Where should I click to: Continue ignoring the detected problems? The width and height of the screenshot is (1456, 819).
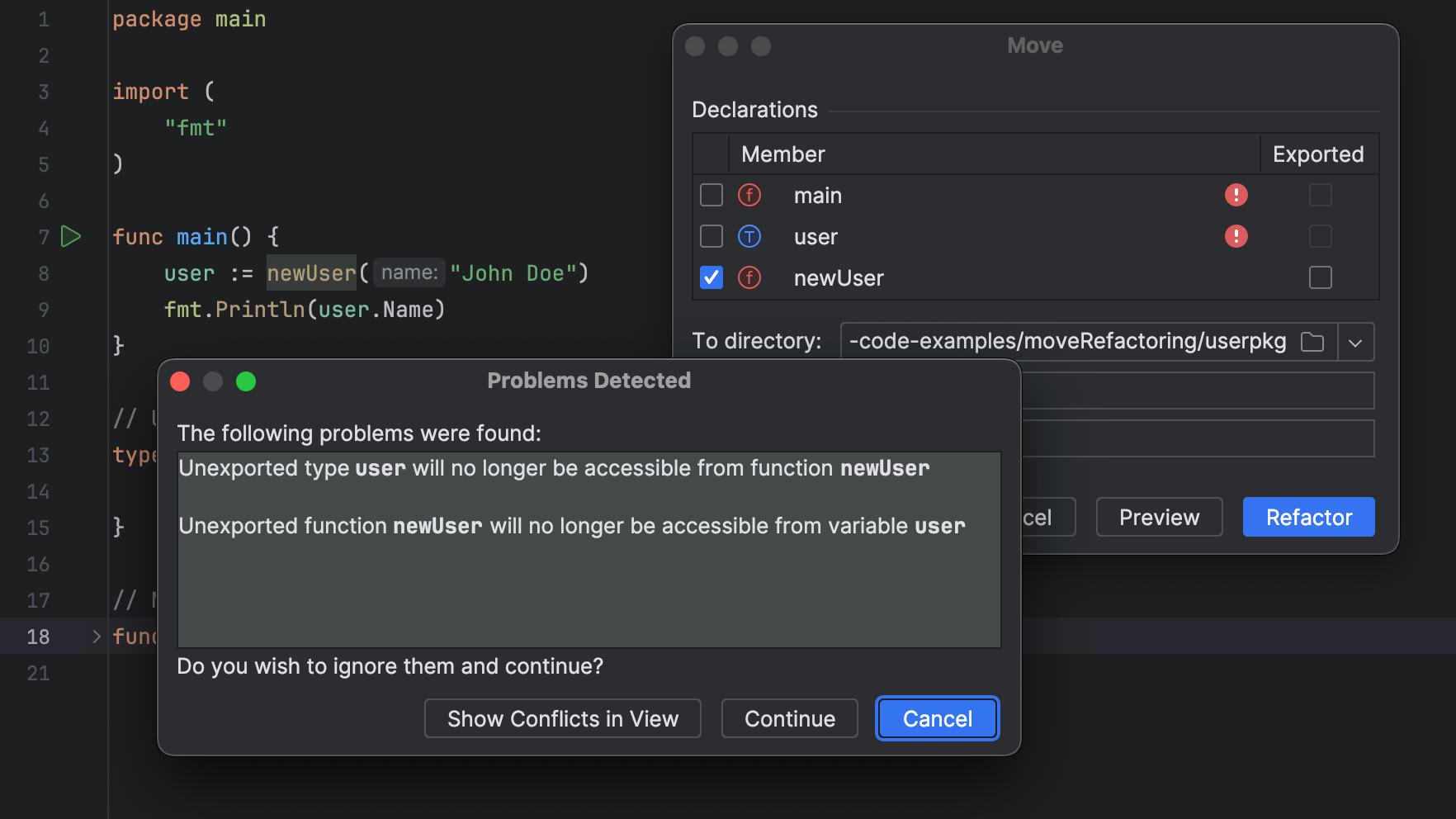coord(789,718)
